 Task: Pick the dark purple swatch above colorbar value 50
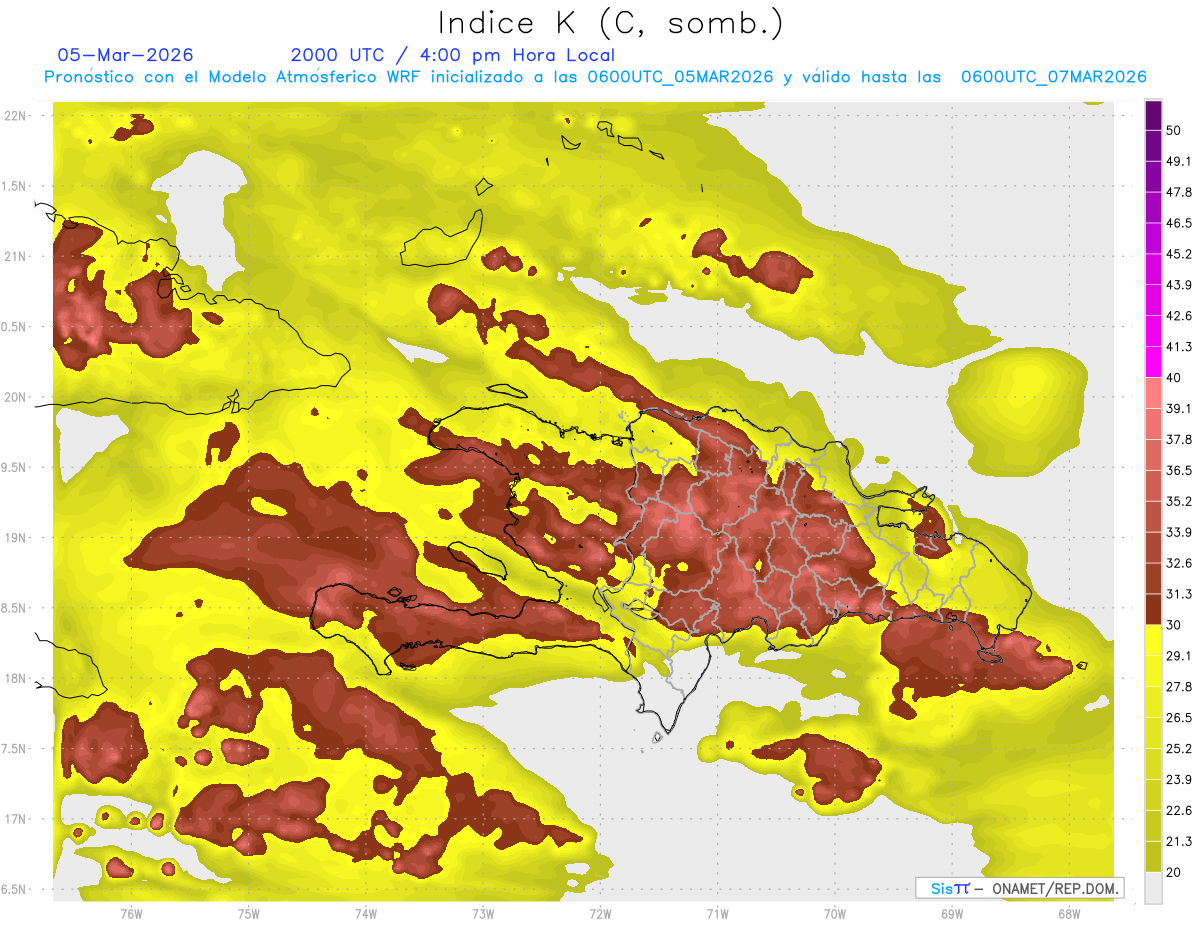click(1153, 116)
